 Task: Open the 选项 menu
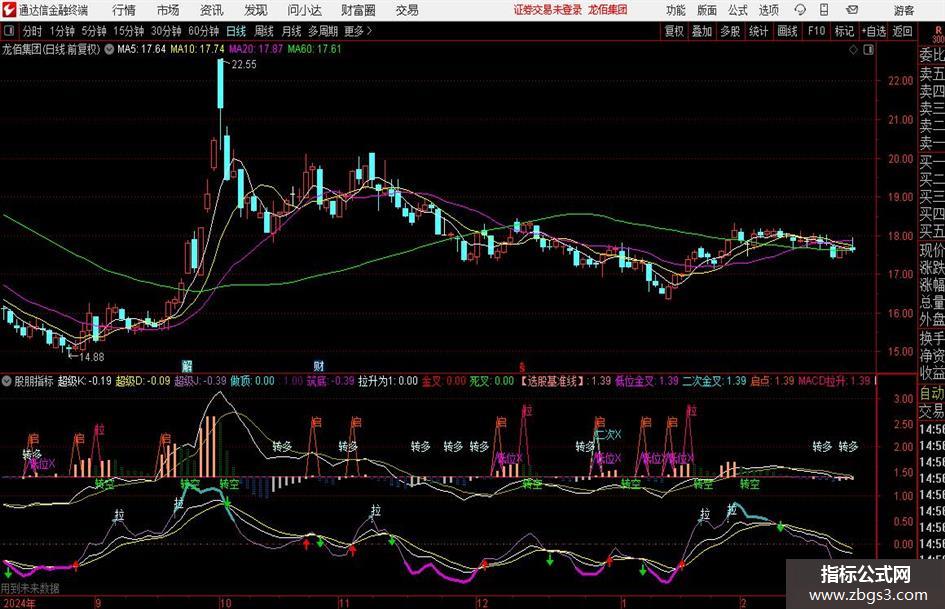768,10
